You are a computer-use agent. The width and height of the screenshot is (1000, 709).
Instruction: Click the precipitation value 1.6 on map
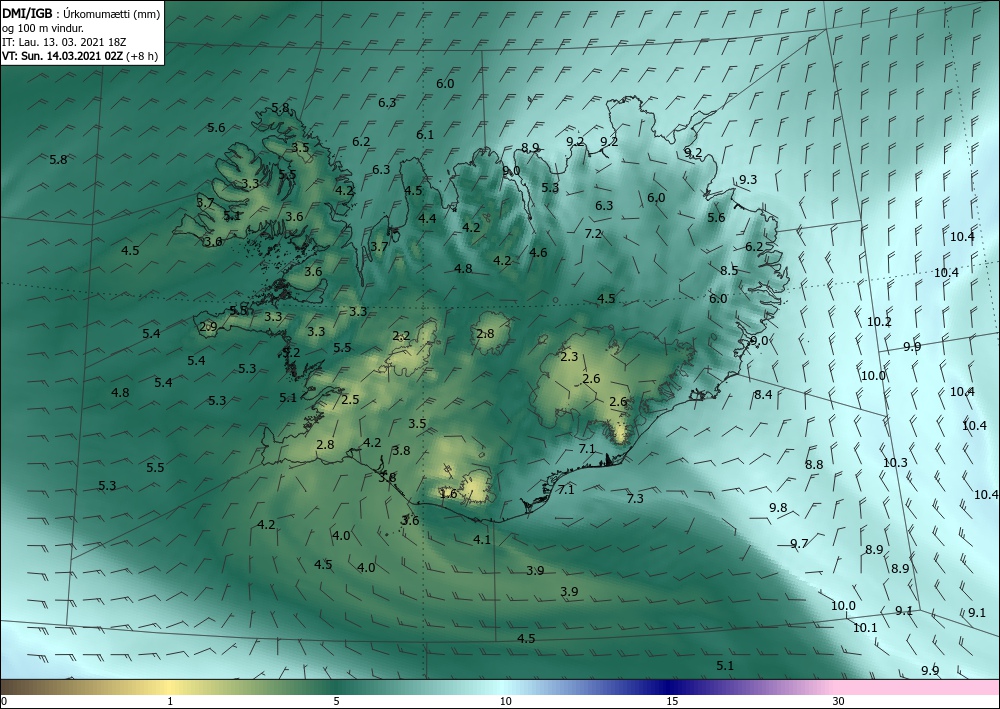[x=448, y=493]
